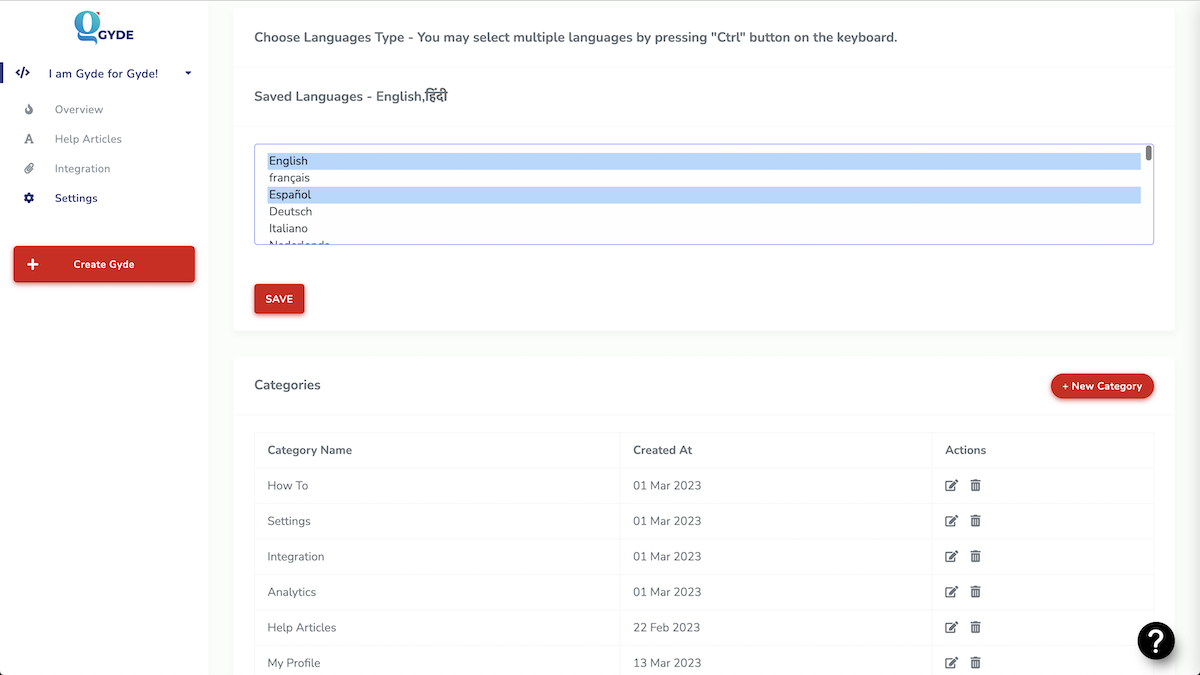Delete the Analytics category
Image resolution: width=1200 pixels, height=675 pixels.
(x=975, y=592)
